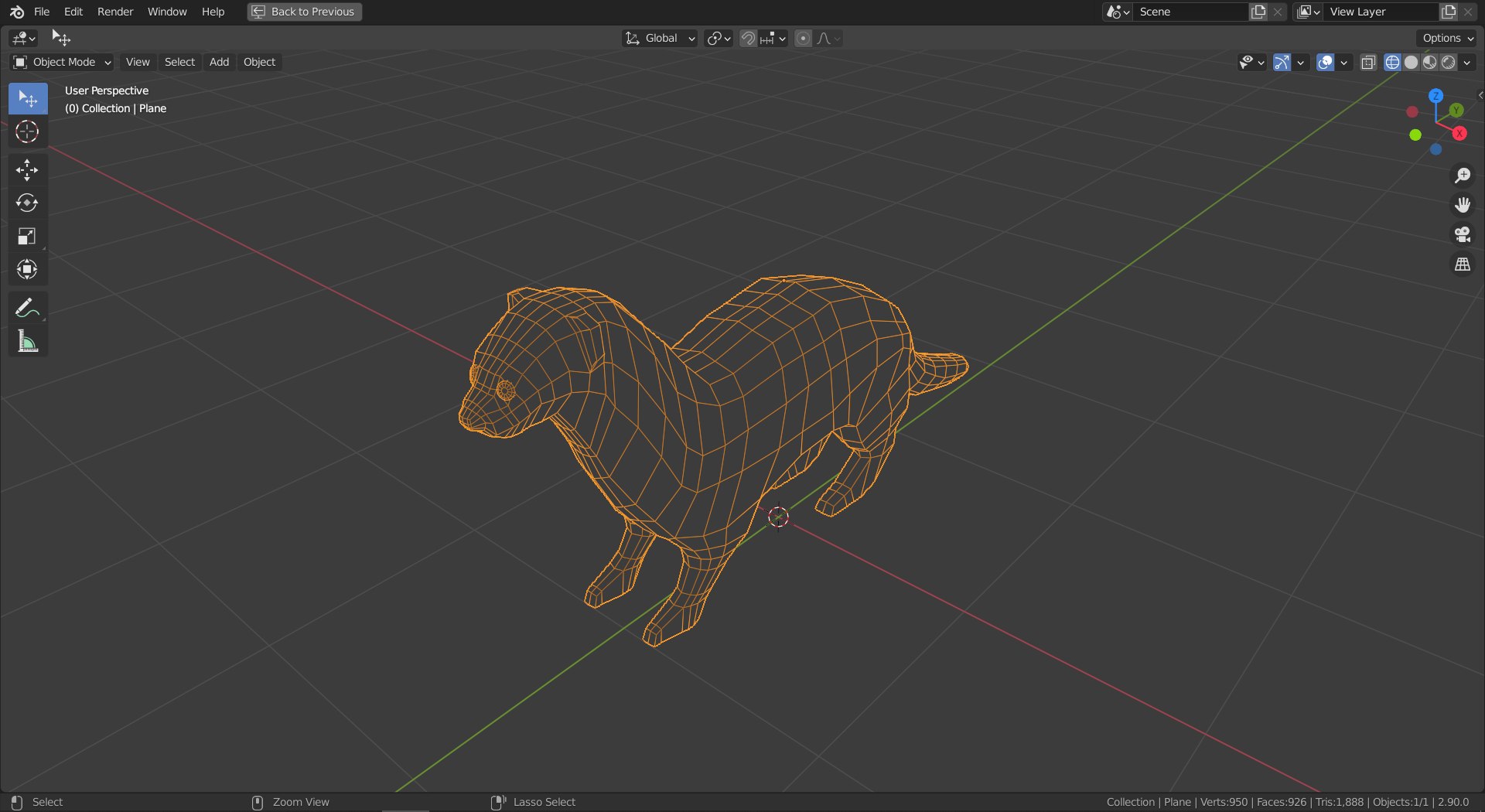Select the Scale tool
This screenshot has width=1485, height=812.
[28, 237]
